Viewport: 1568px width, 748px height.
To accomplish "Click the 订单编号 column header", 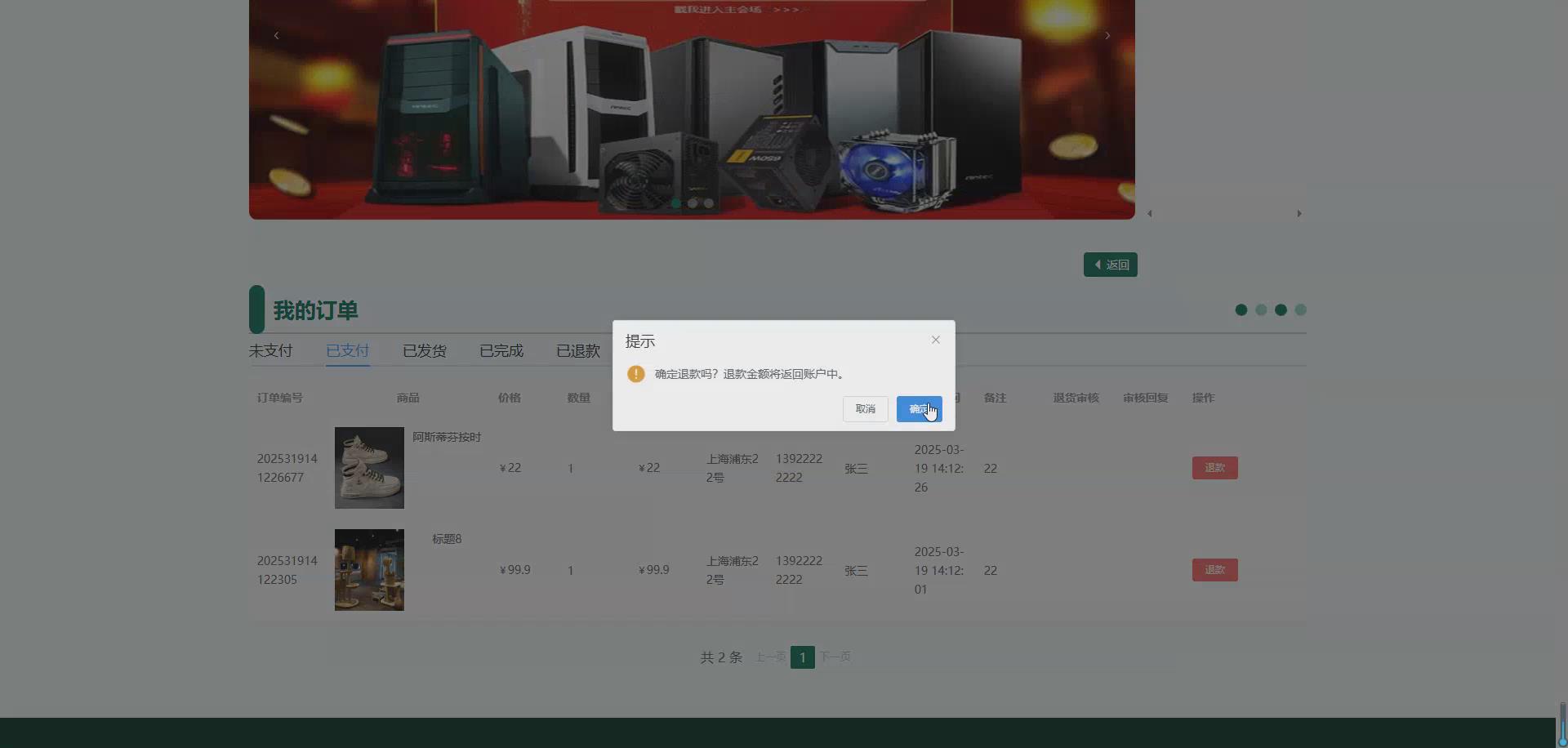I will pyautogui.click(x=280, y=398).
